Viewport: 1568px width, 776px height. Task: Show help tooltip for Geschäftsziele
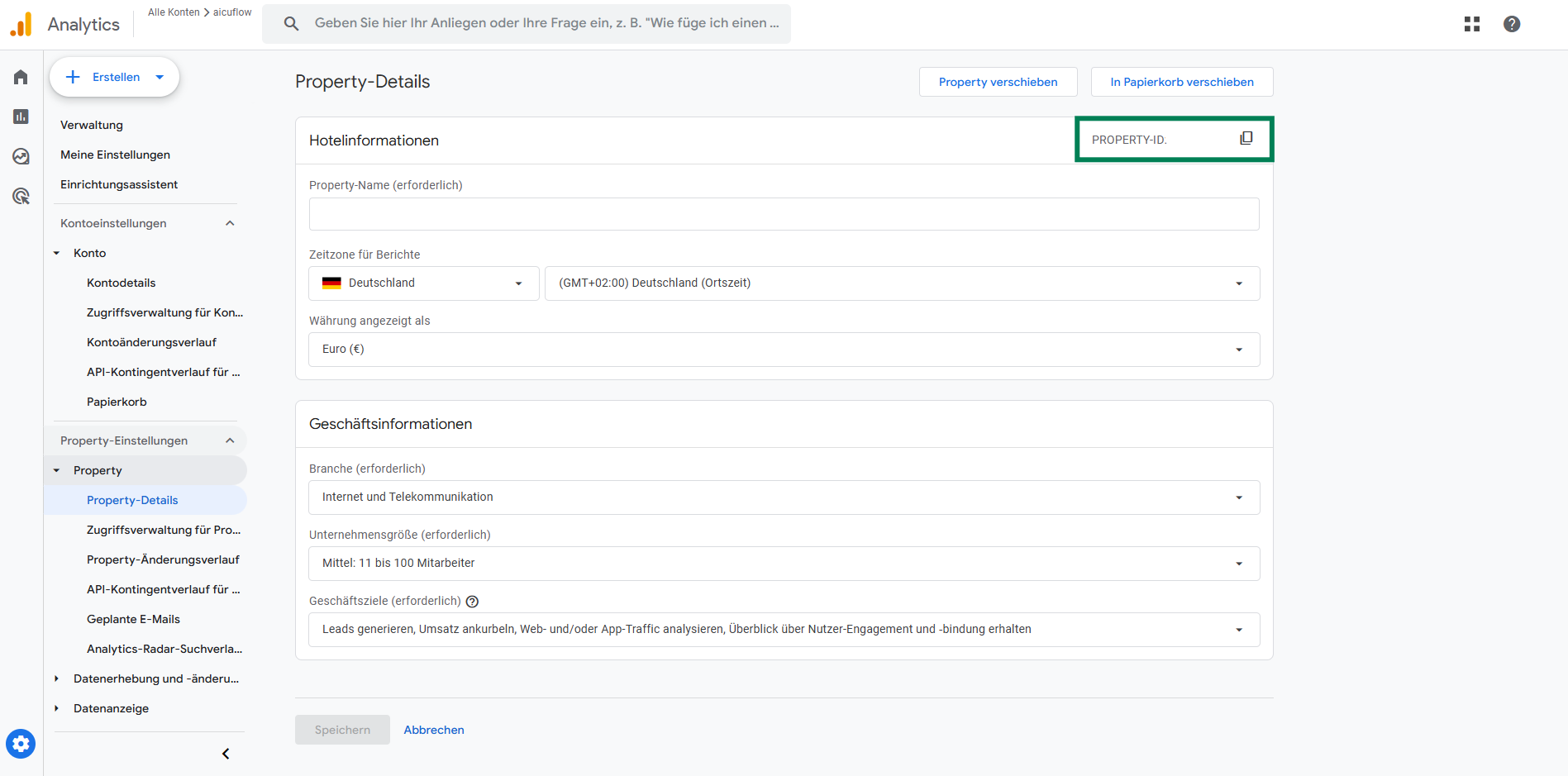[x=472, y=602]
